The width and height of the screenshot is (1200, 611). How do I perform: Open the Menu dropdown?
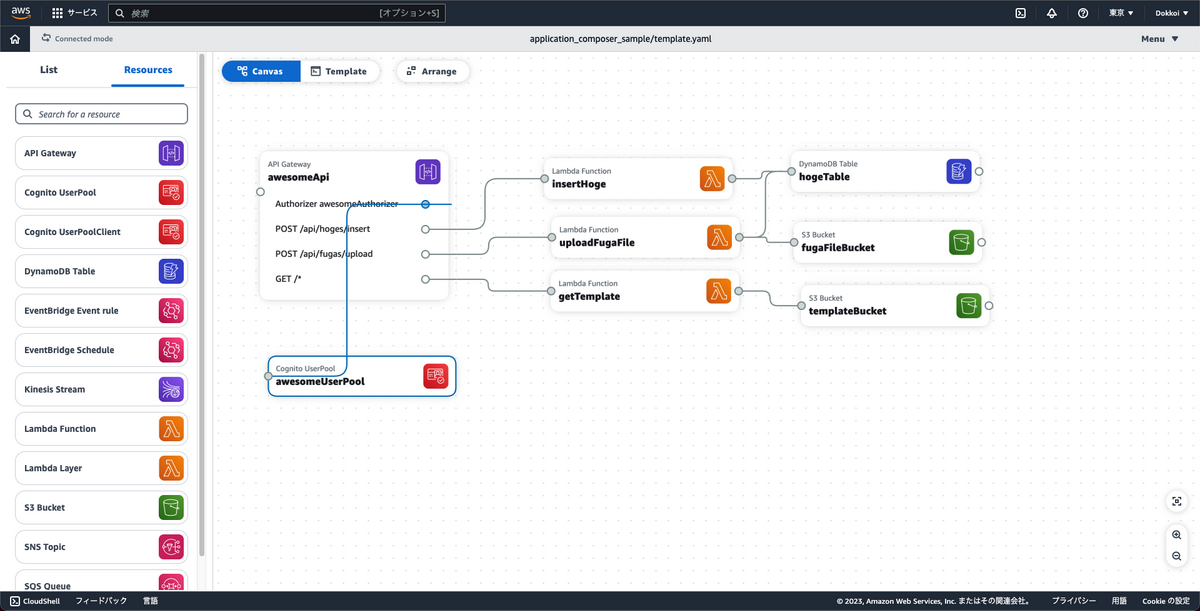point(1160,39)
